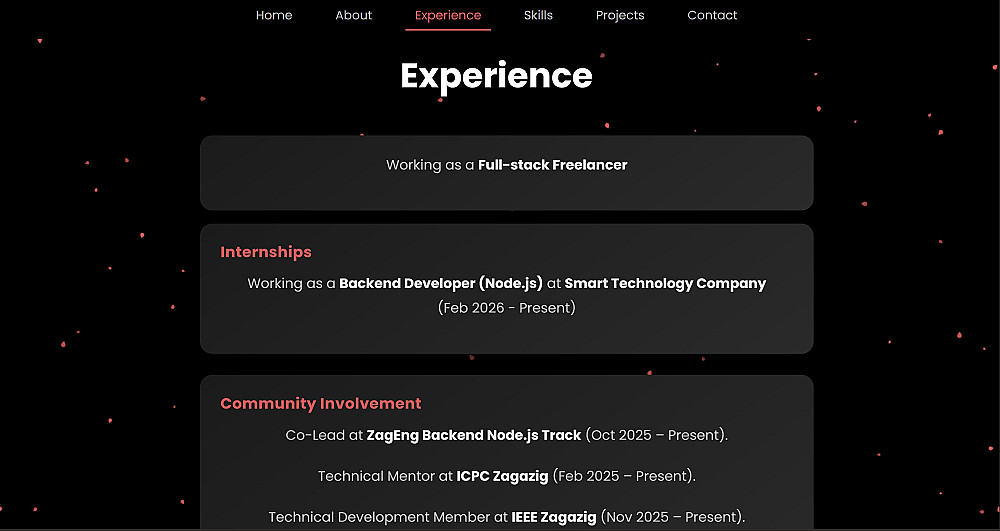The image size is (1000, 531).
Task: Click the ICPC Zagazig bold text
Action: click(x=502, y=476)
